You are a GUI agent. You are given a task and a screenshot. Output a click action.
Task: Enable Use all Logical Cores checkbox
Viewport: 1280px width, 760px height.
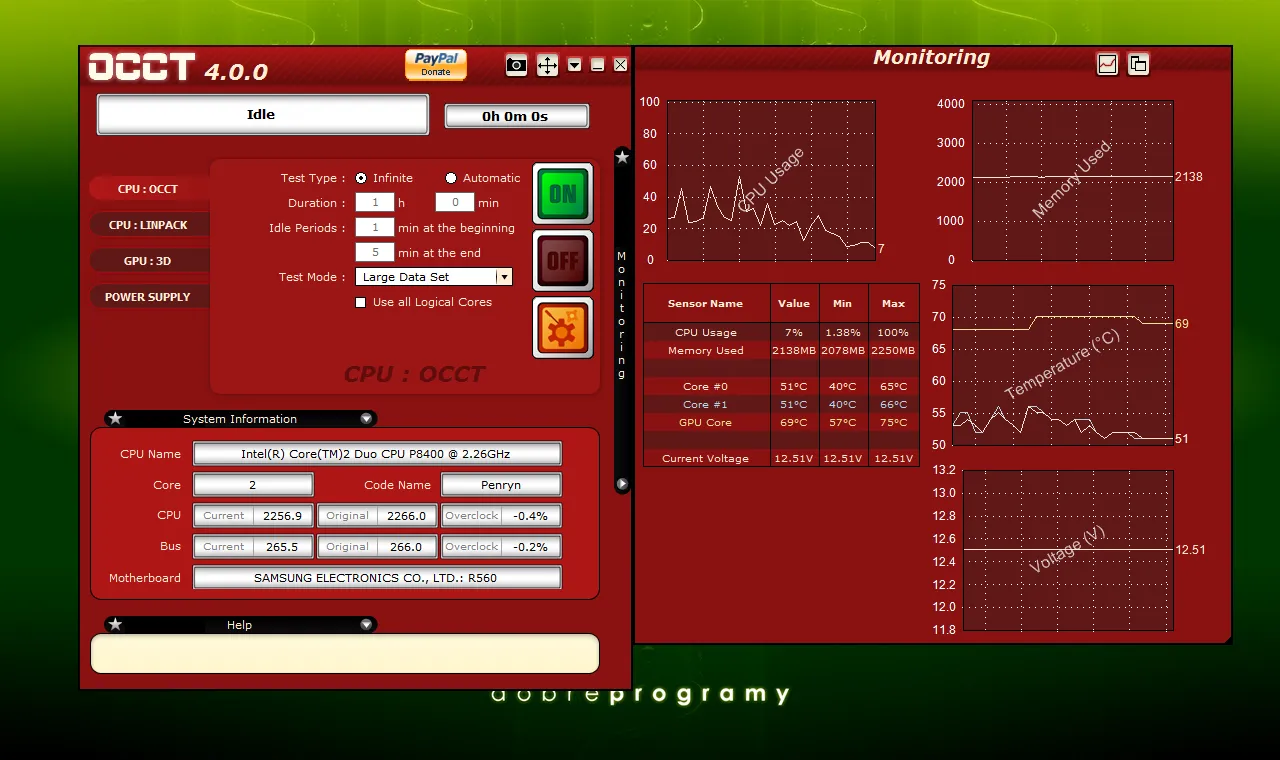361,302
